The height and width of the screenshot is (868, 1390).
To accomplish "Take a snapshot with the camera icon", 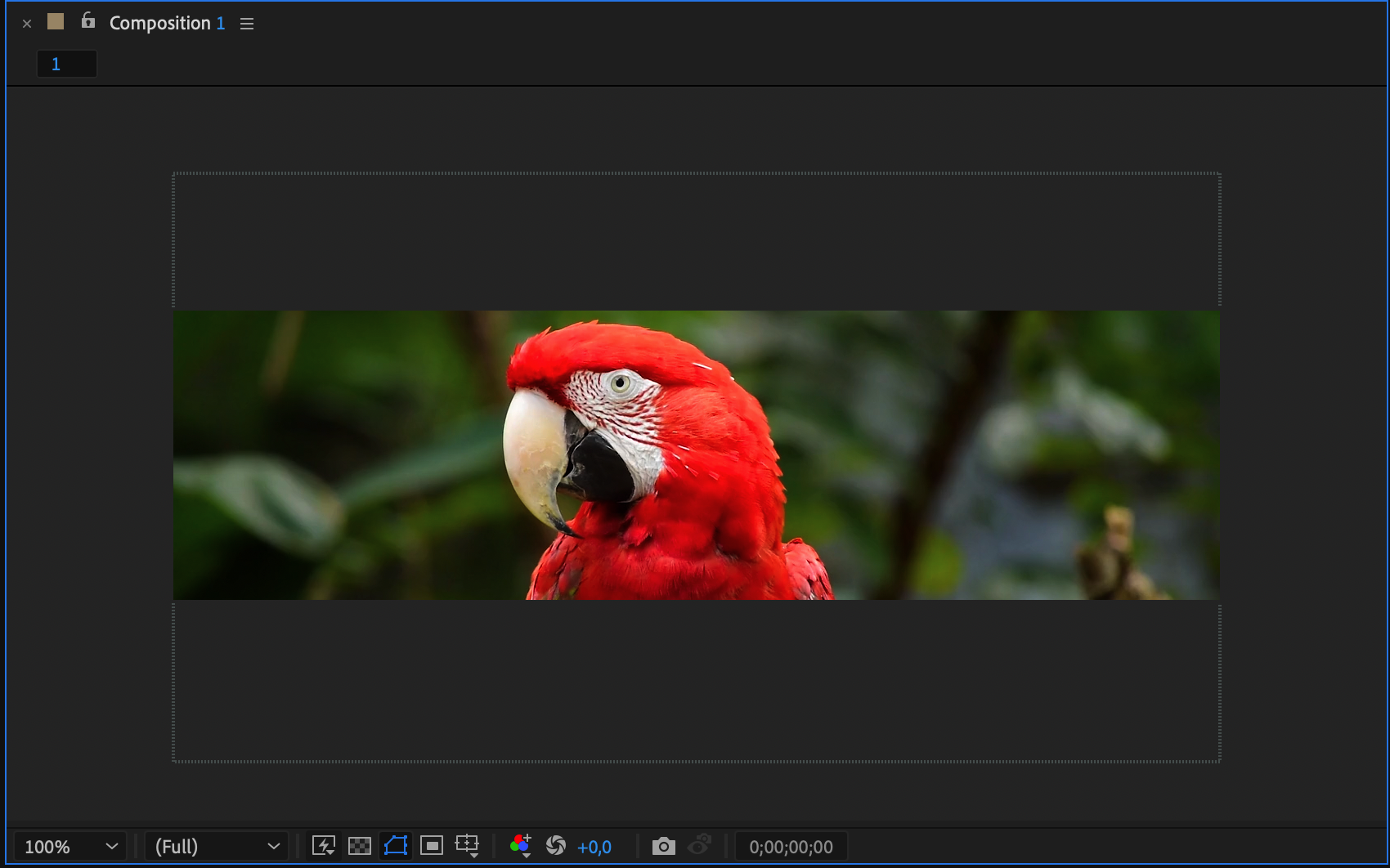I will (x=663, y=846).
